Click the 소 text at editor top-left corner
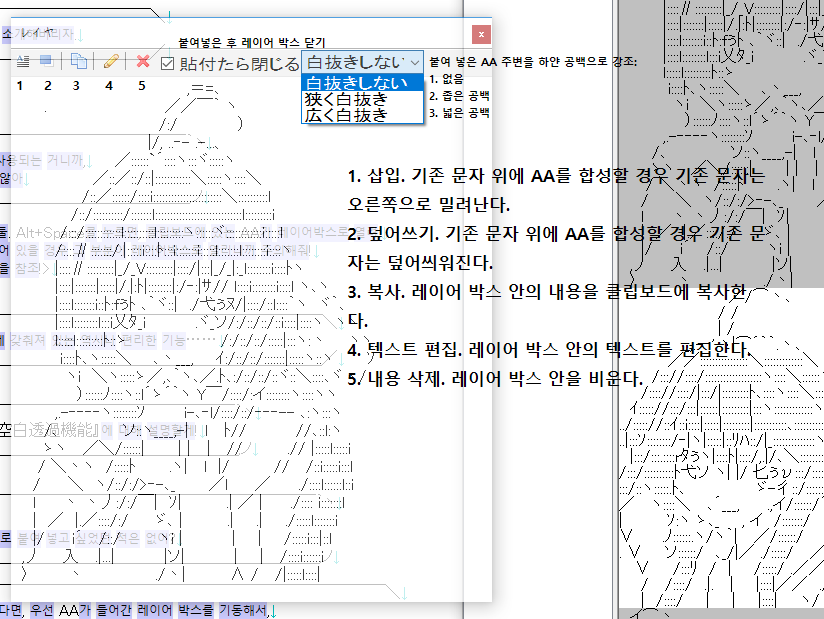This screenshot has width=824, height=619. 7,34
